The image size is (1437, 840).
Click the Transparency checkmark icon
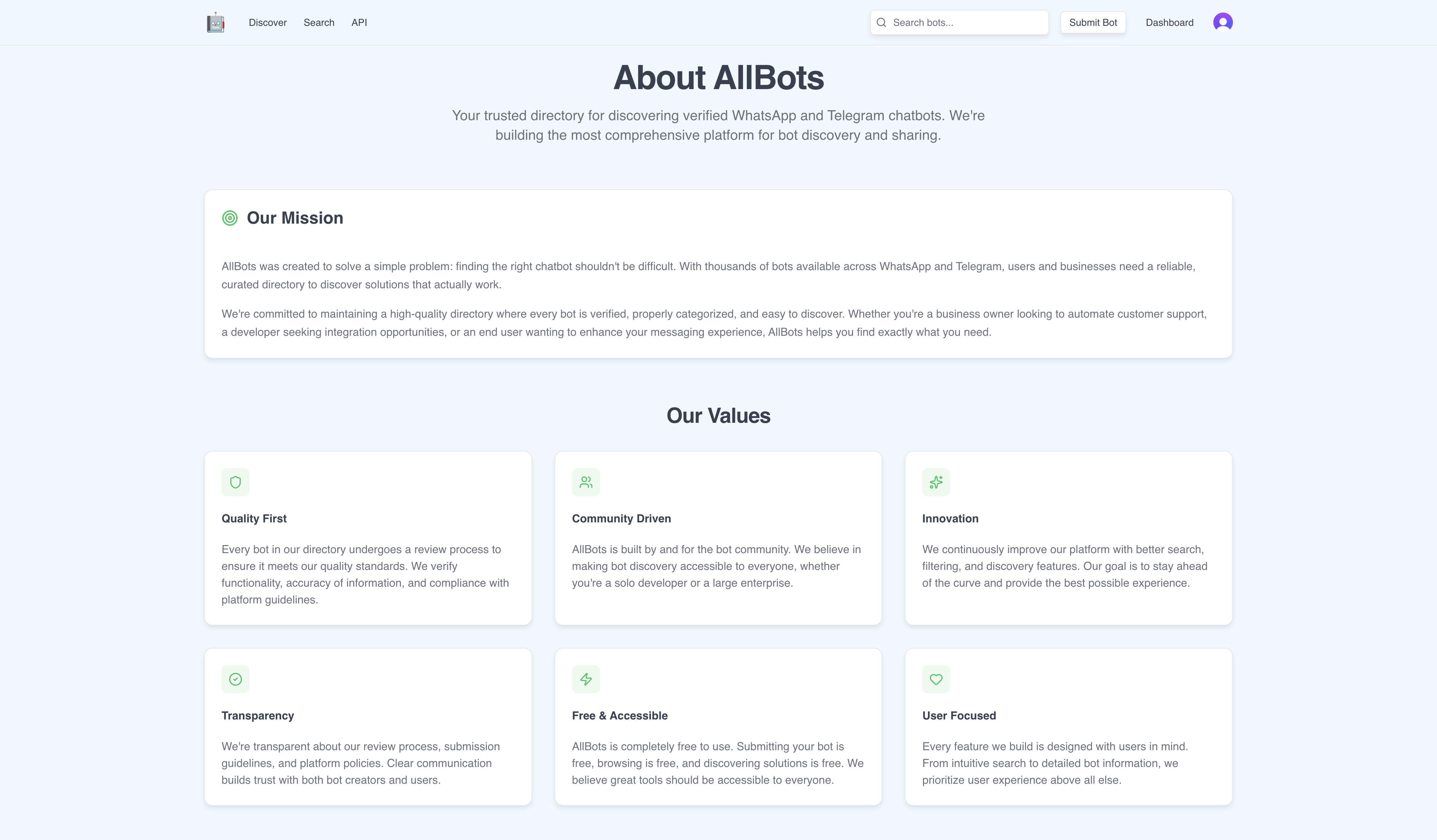(x=236, y=679)
